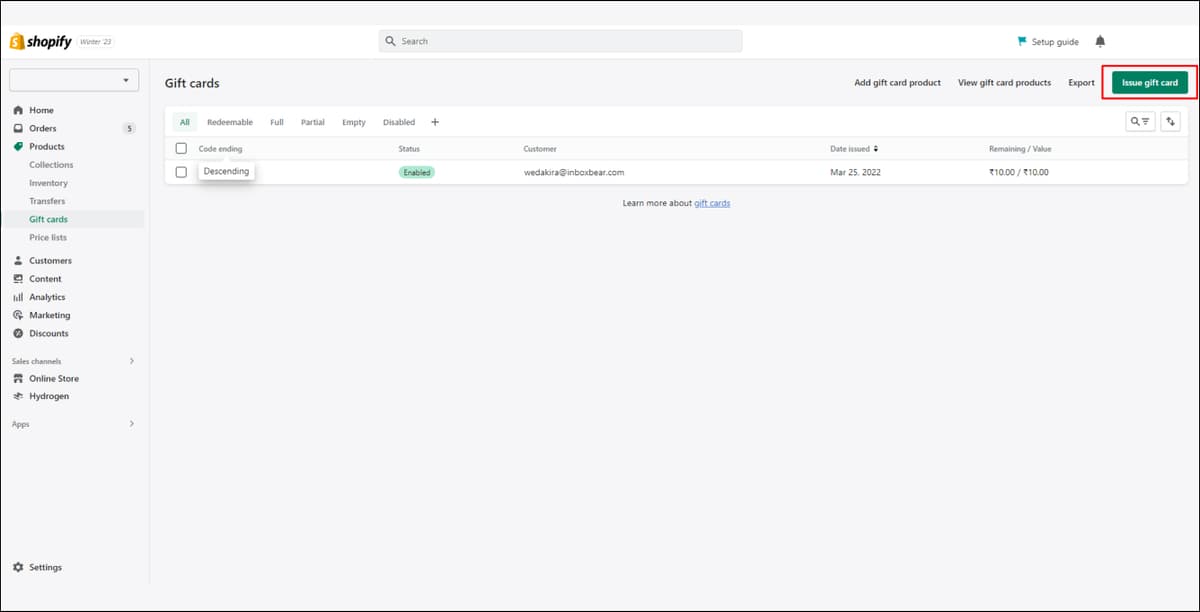This screenshot has width=1200, height=612.
Task: Open search and filter button
Action: pos(1140,121)
